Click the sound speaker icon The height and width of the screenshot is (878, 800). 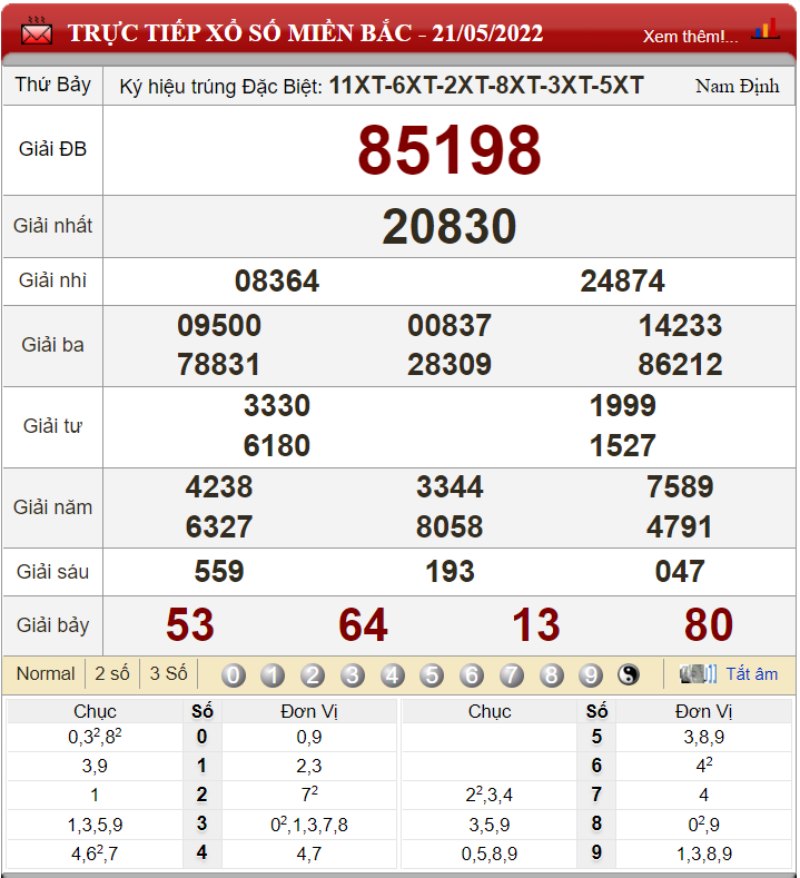697,674
